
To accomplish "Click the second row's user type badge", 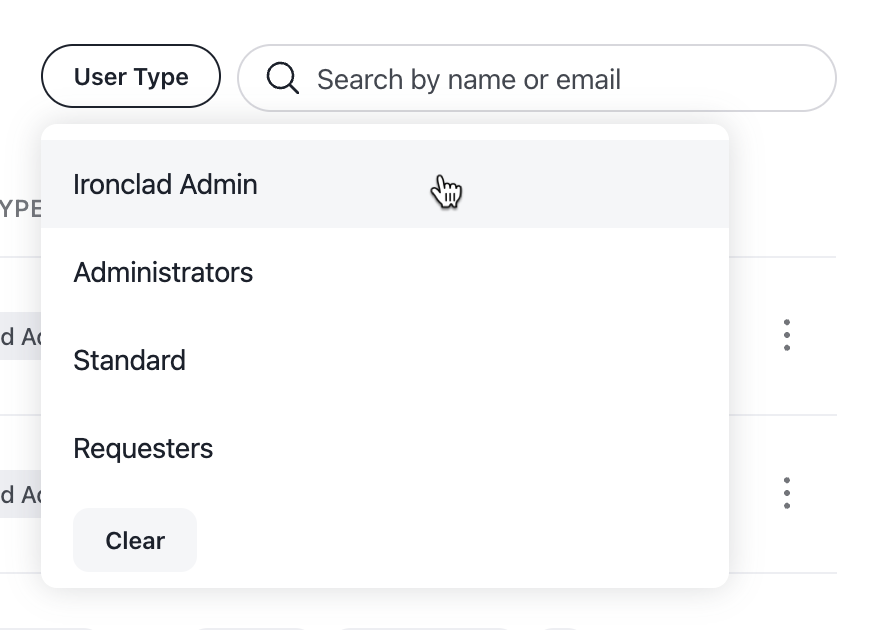I will (20, 494).
